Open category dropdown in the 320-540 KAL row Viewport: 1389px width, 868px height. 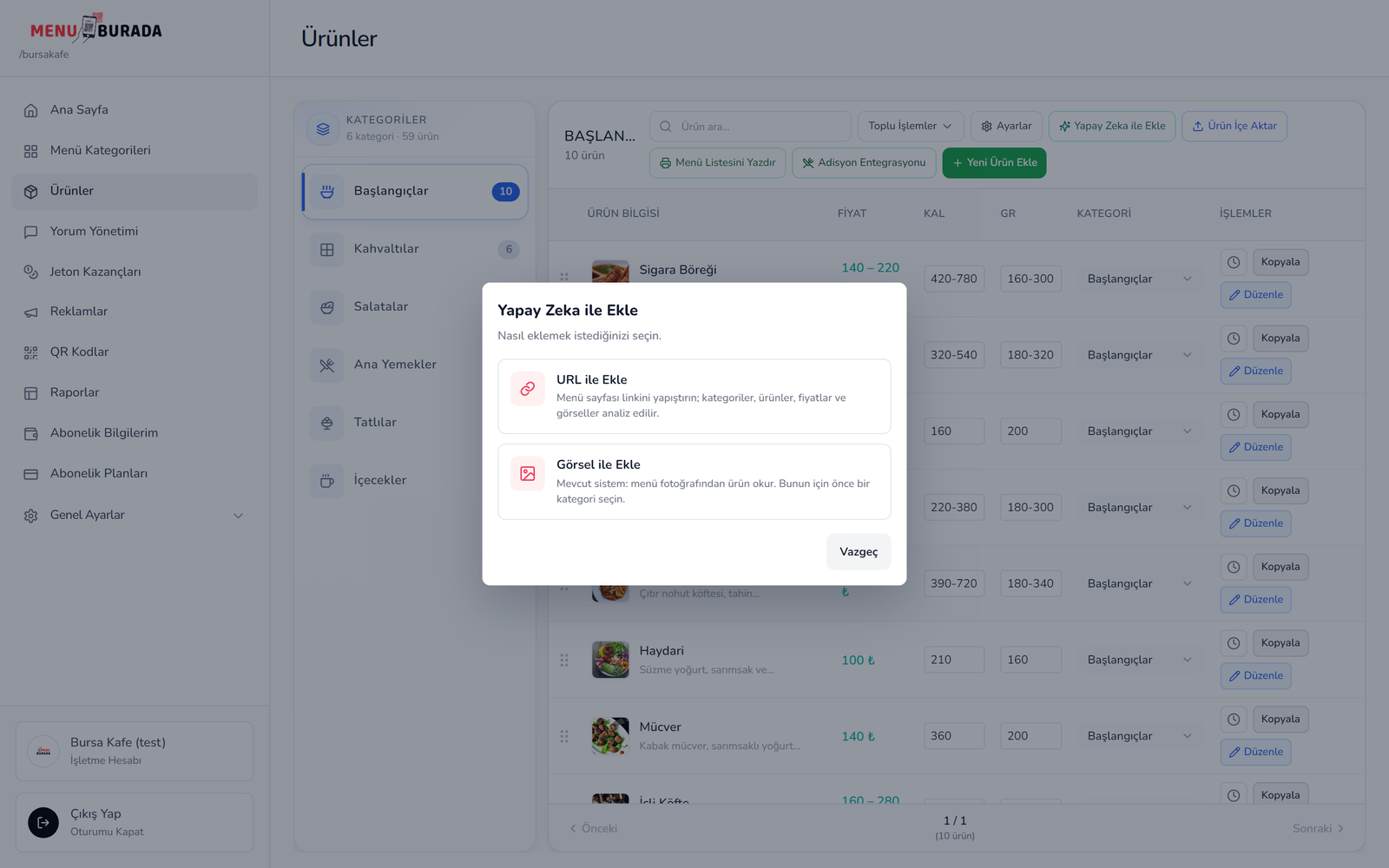click(x=1139, y=355)
